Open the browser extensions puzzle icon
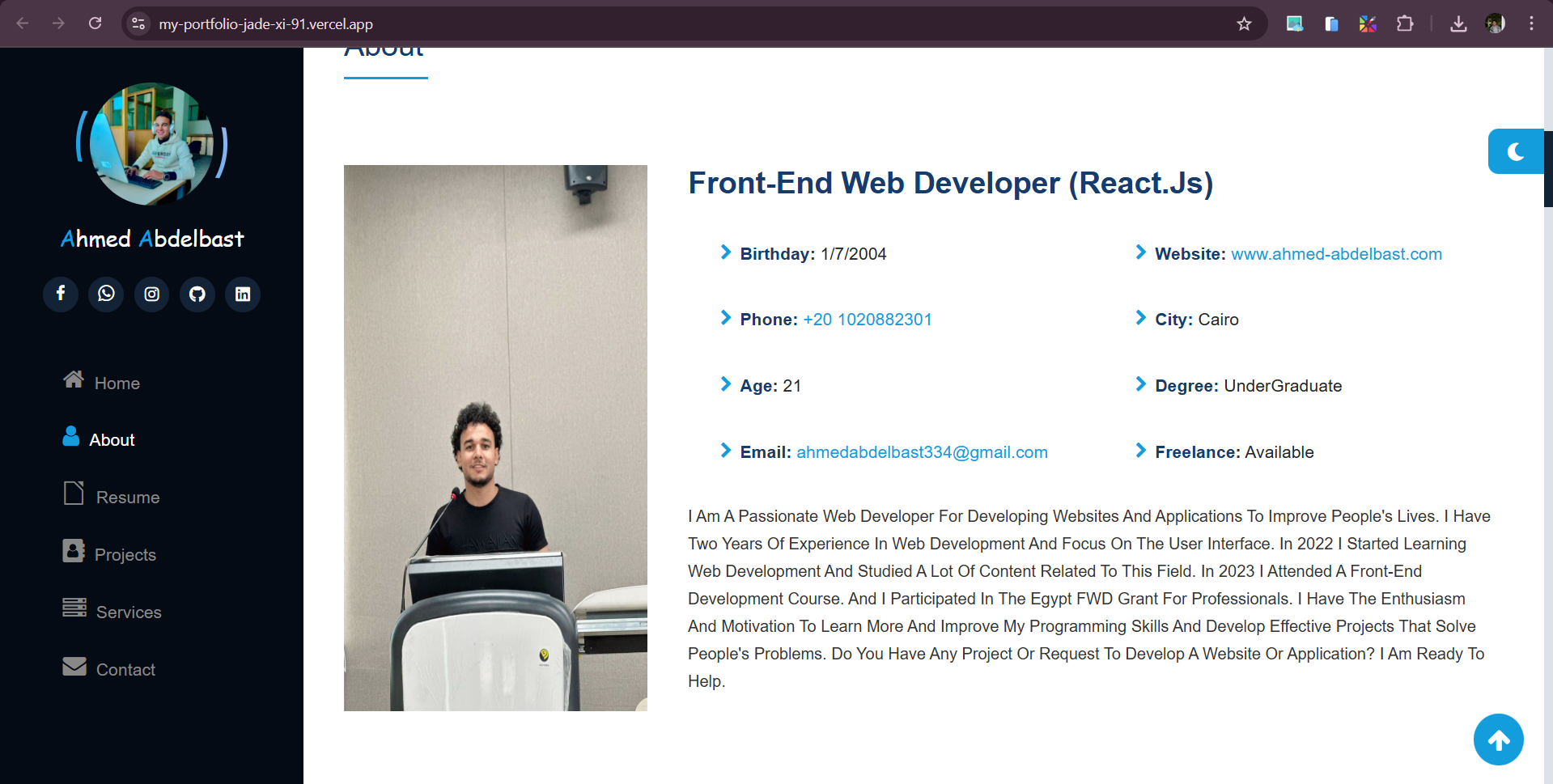Viewport: 1553px width, 784px height. 1405,23
